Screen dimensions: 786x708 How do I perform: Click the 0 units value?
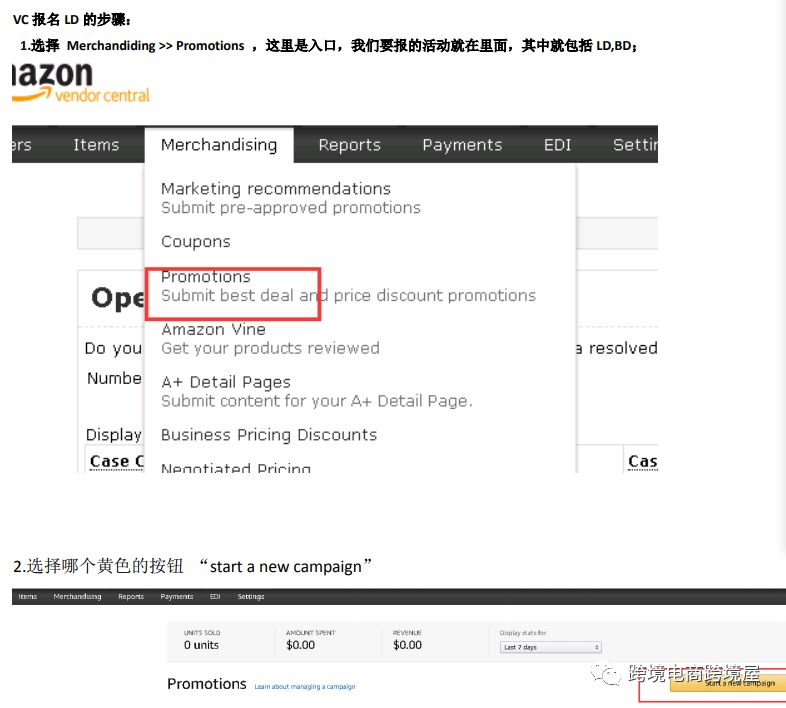click(201, 645)
